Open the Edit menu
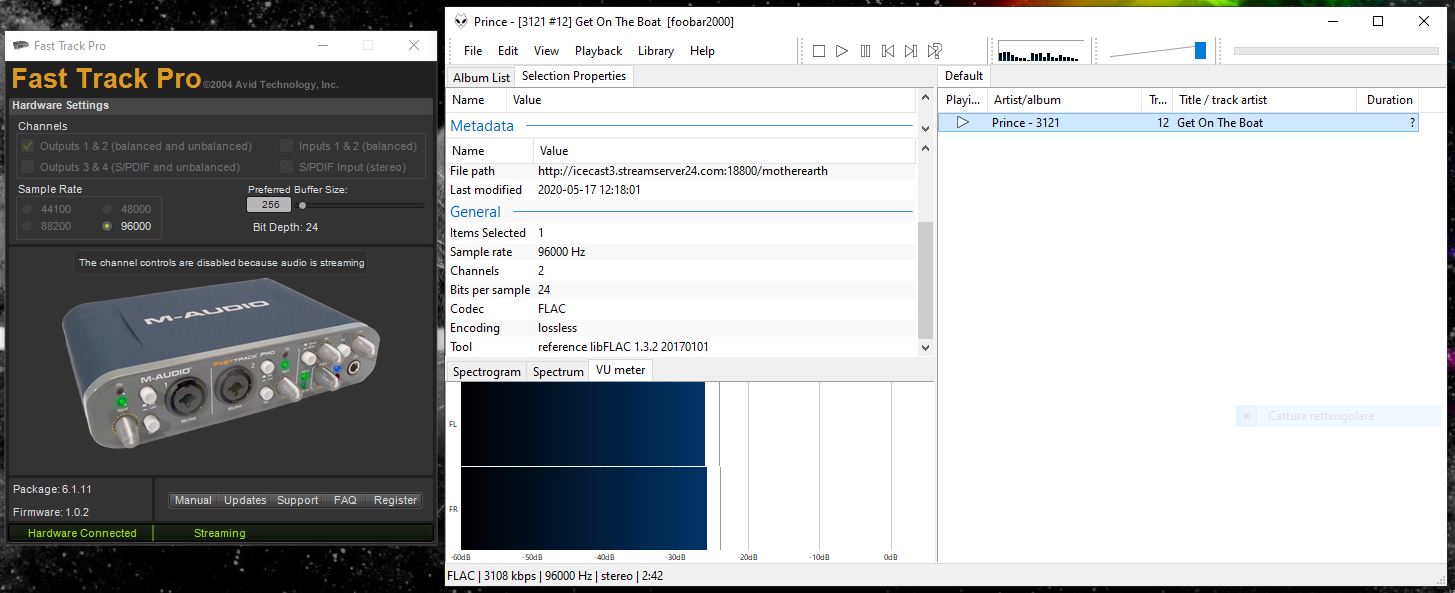The image size is (1455, 593). point(508,51)
